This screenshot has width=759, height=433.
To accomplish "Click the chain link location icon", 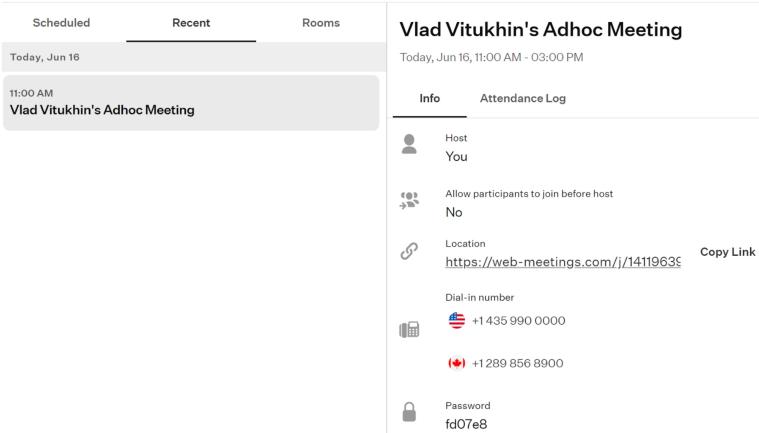I will click(409, 251).
